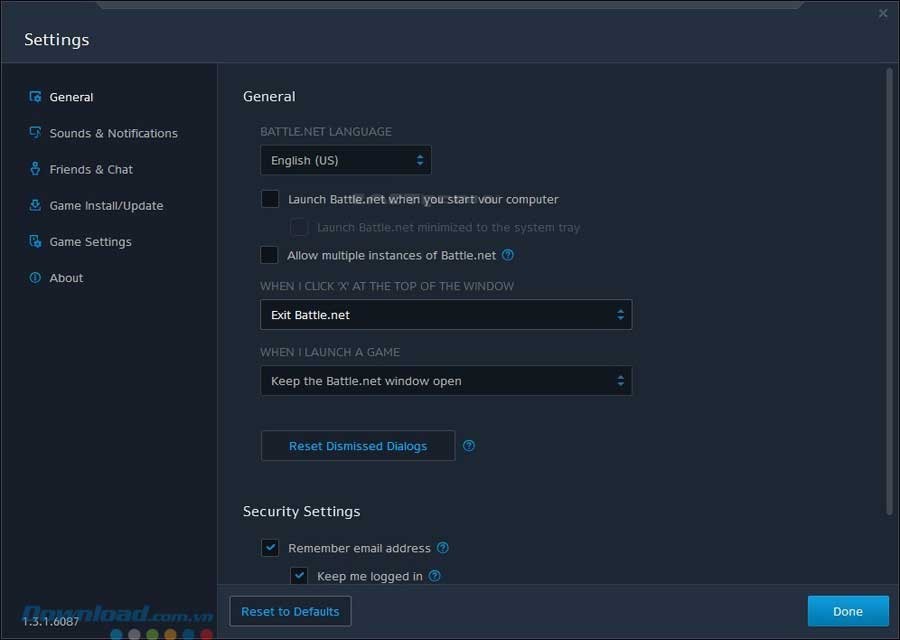Click help icon beside Allow multiple instances

(x=508, y=255)
